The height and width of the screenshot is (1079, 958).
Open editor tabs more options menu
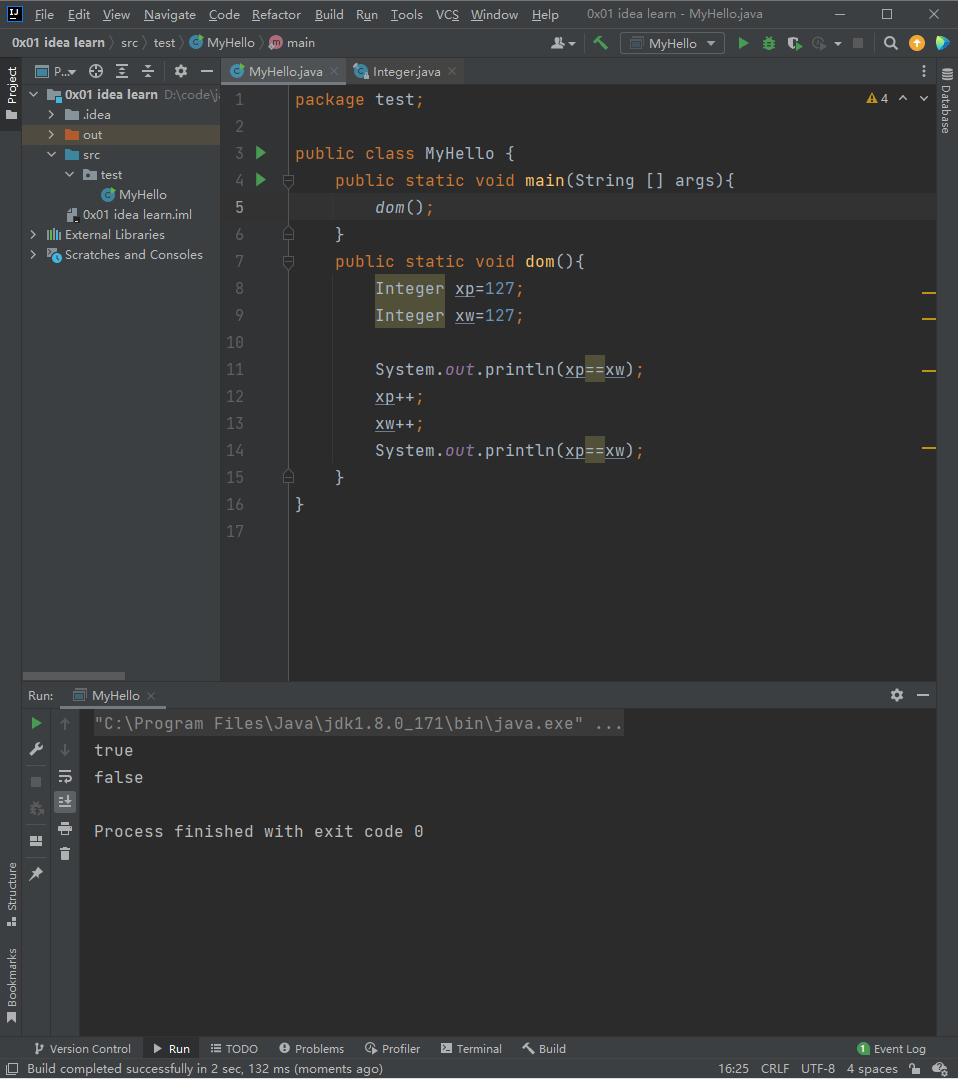coord(924,72)
